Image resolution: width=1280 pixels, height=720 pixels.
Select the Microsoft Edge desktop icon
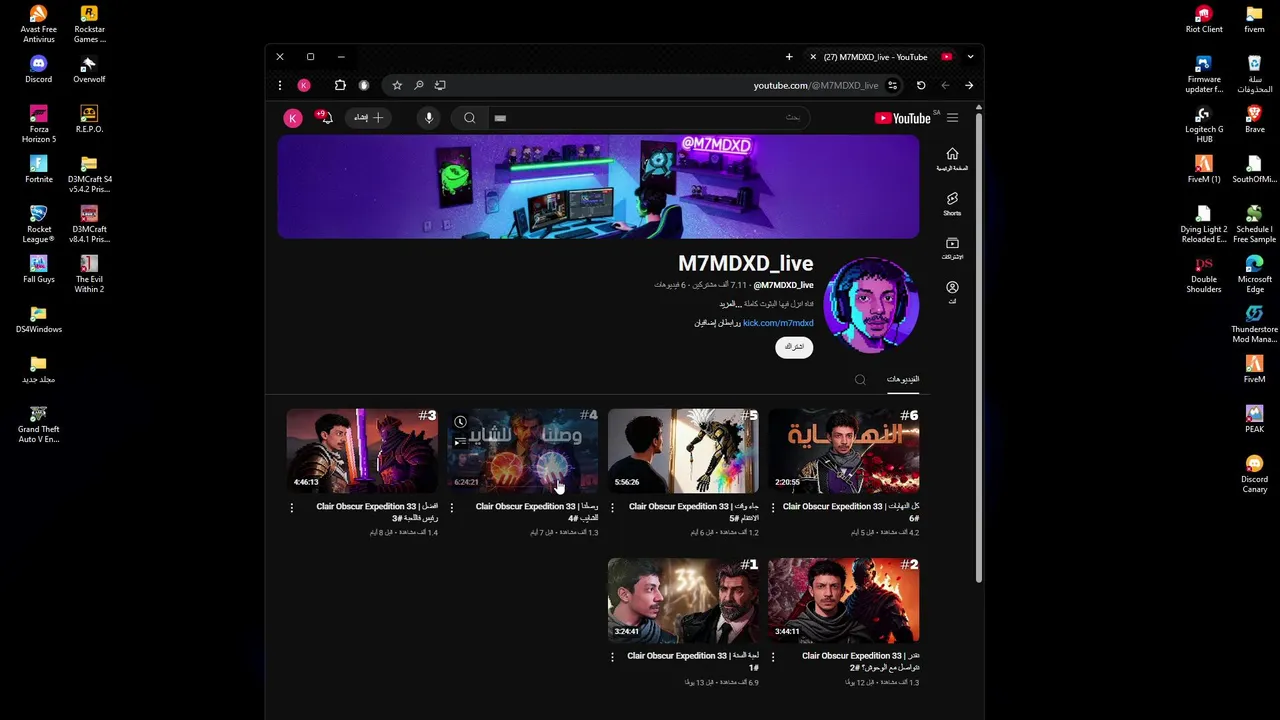1254,274
